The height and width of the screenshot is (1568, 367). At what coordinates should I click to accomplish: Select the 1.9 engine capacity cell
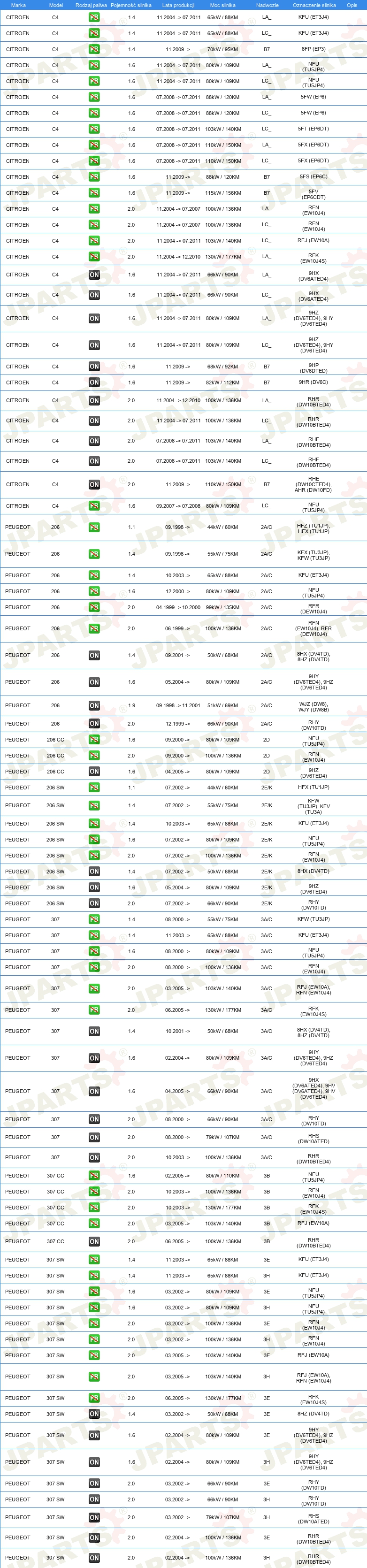tap(131, 705)
